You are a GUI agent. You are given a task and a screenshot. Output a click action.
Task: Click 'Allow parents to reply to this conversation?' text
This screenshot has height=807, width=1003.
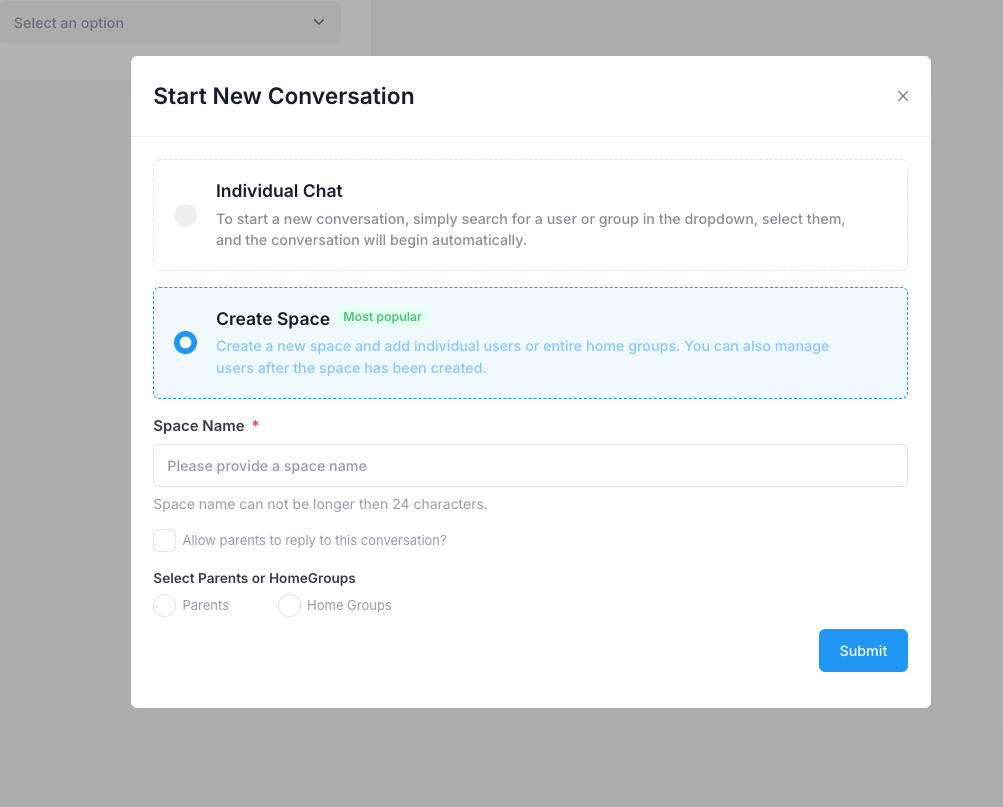click(x=314, y=541)
